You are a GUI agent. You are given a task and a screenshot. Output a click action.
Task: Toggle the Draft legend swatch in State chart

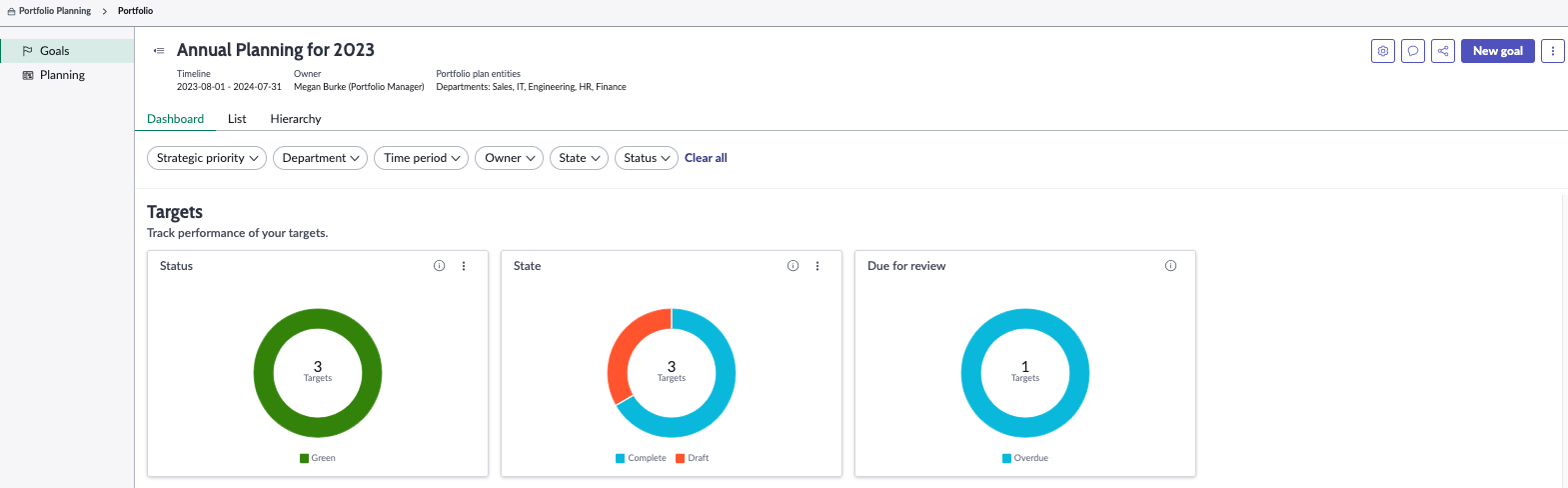[681, 458]
